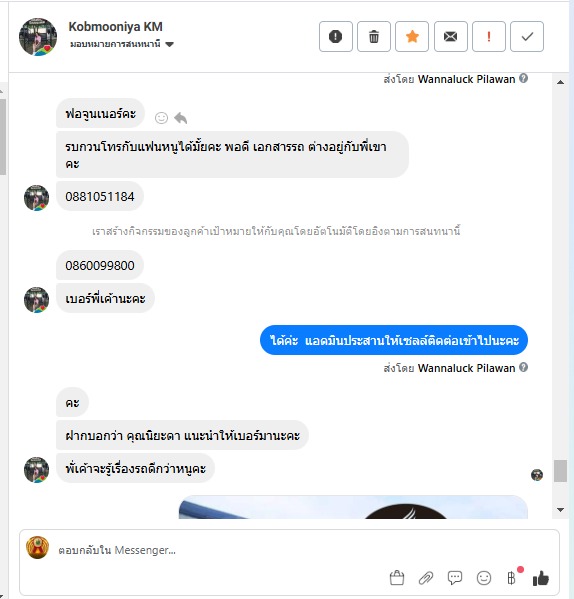Image resolution: width=574 pixels, height=599 pixels.
Task: Flag conversation with red exclamation priority button
Action: 489,37
